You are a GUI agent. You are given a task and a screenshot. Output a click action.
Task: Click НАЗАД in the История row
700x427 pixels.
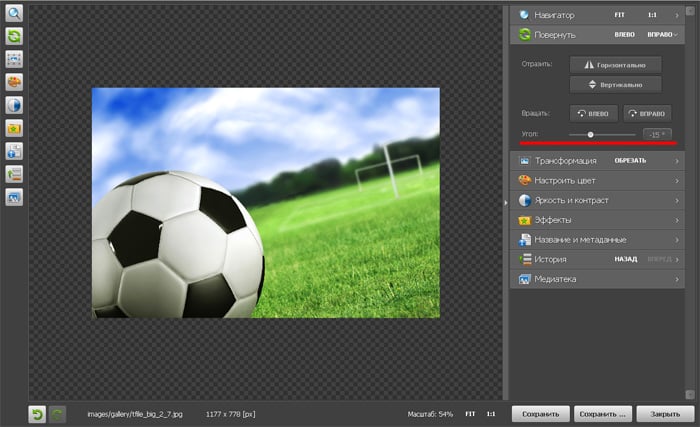point(626,259)
